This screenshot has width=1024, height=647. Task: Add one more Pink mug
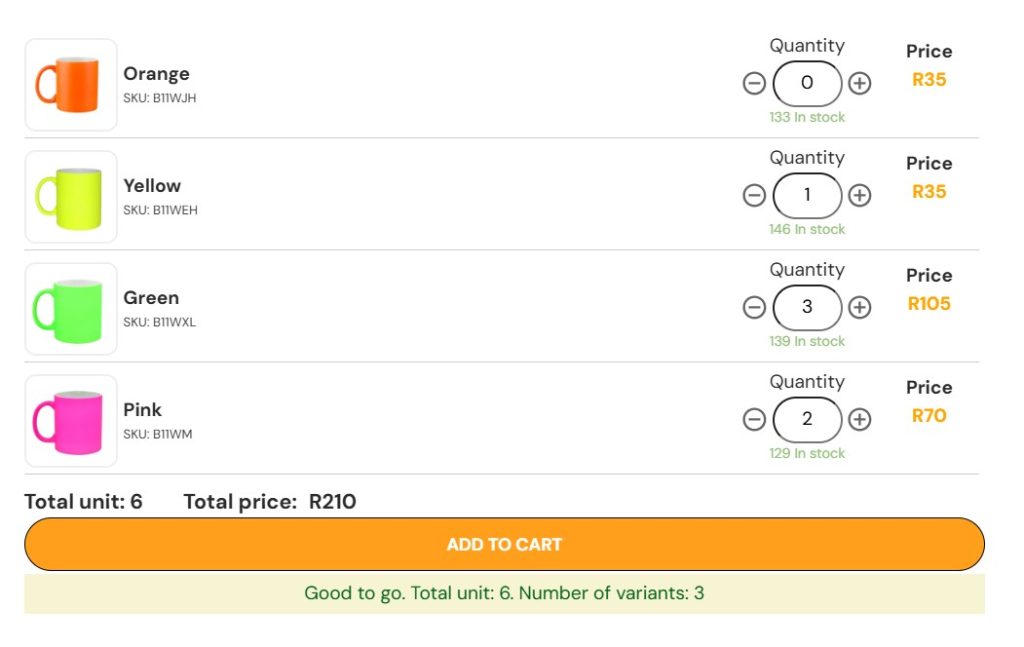859,419
